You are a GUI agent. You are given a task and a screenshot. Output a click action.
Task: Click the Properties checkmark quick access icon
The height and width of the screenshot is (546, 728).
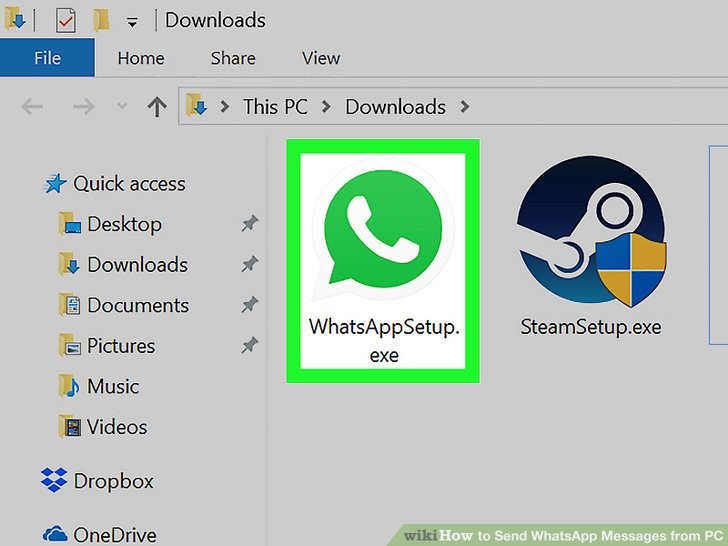tap(65, 21)
